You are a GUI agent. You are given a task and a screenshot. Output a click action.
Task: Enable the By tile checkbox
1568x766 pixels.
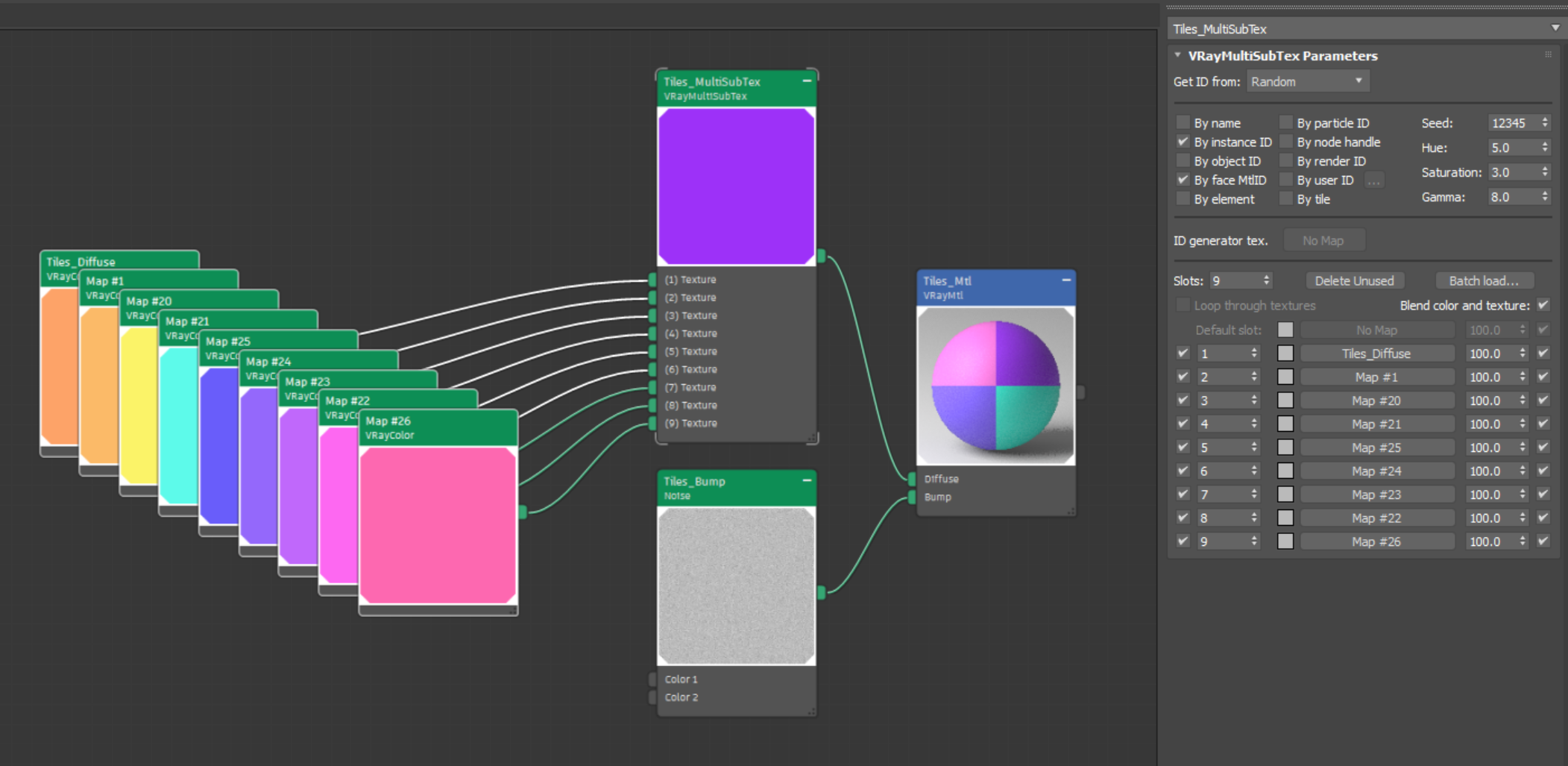(1285, 198)
